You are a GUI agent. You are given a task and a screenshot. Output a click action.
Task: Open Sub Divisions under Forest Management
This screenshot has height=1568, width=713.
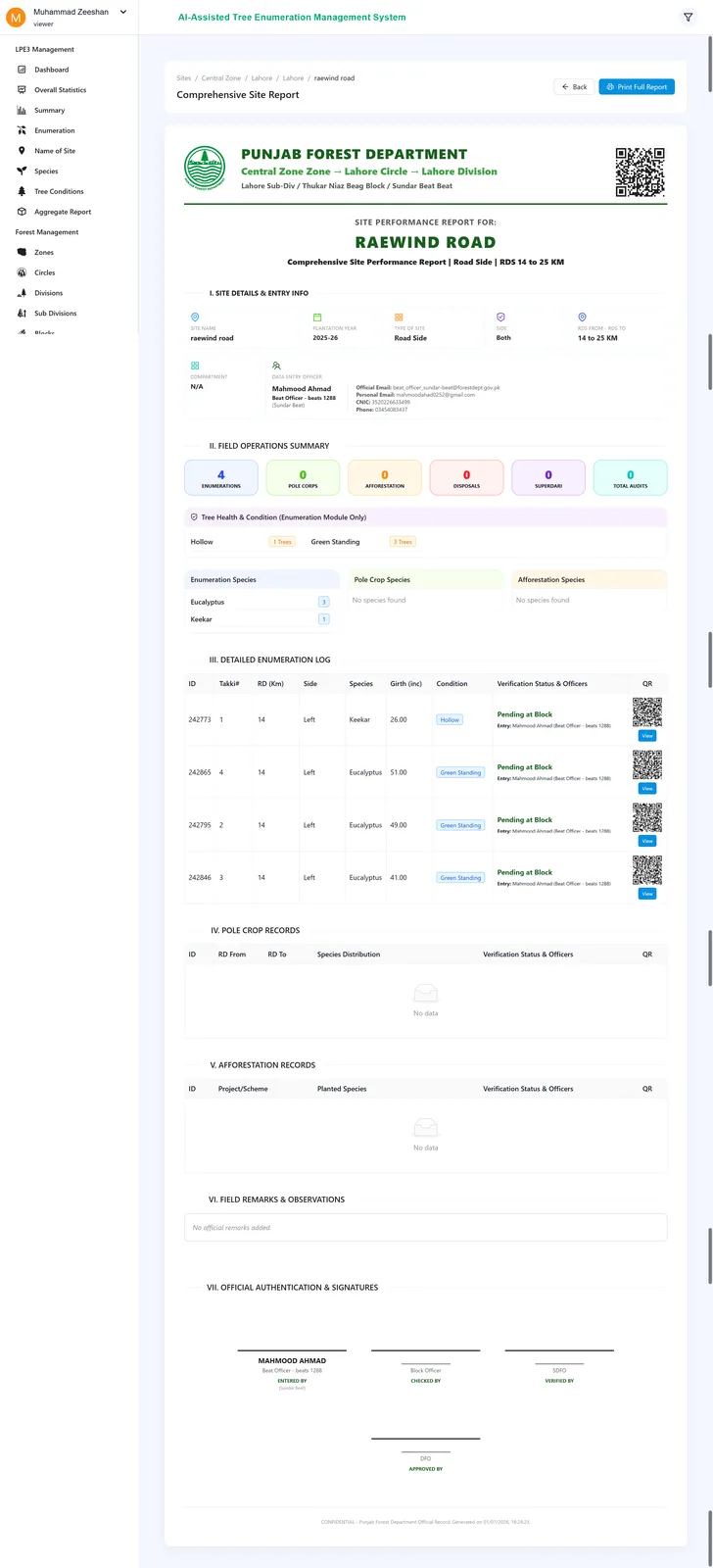click(x=55, y=314)
